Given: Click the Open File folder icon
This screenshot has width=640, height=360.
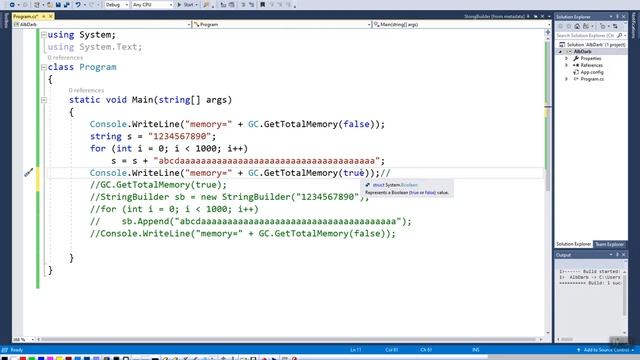Looking at the screenshot, I should pos(49,5).
